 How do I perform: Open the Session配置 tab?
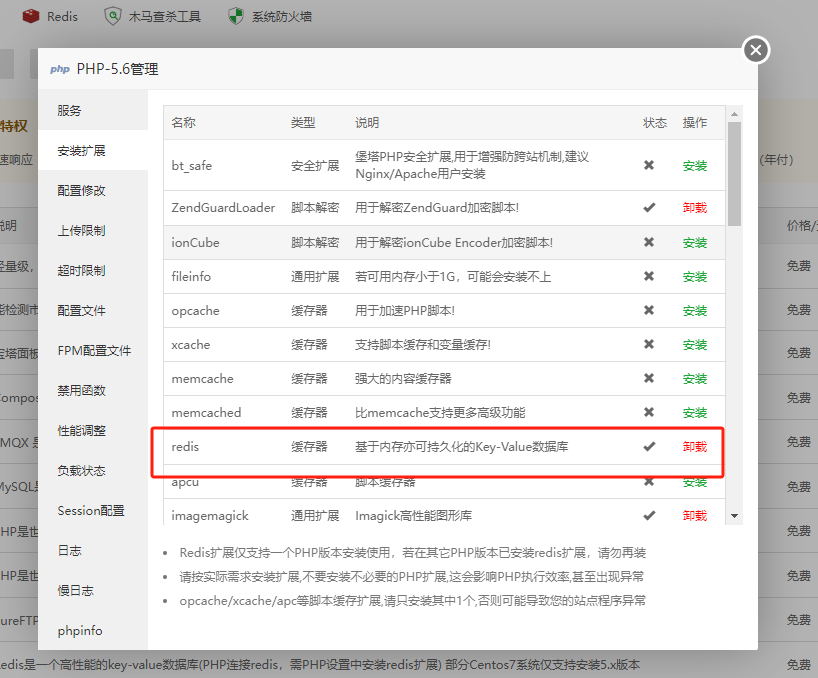91,511
